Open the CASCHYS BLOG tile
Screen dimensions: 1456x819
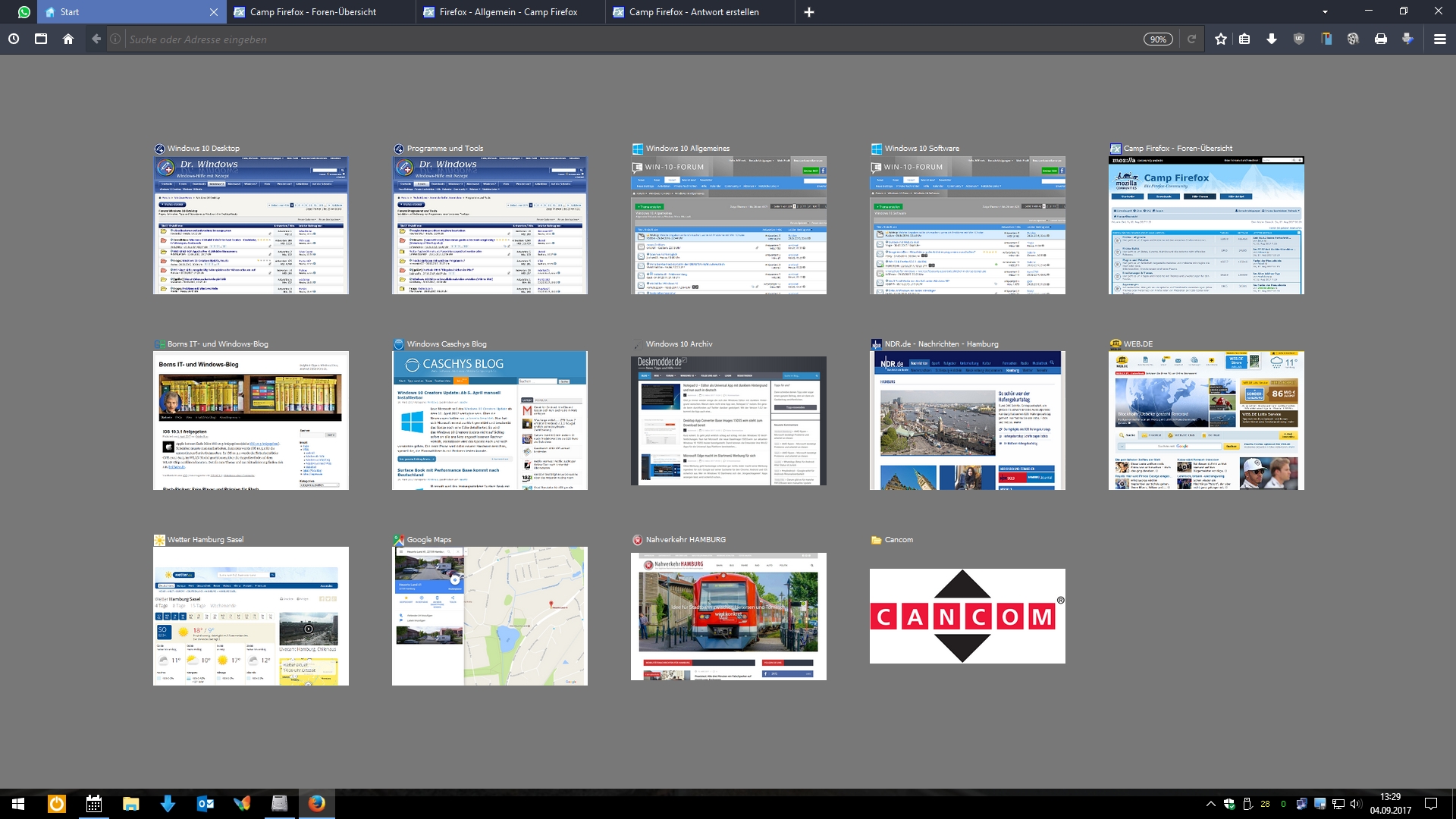[489, 419]
